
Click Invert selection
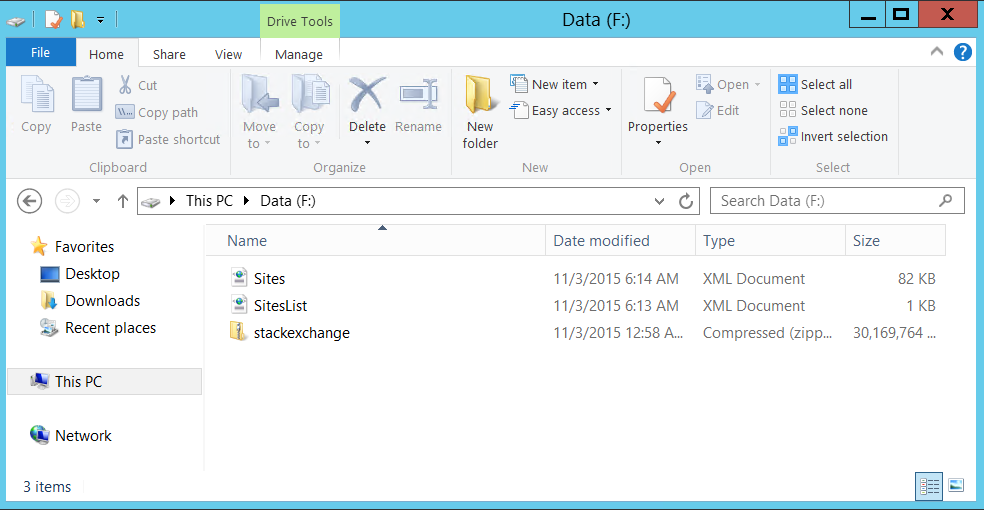(x=833, y=137)
